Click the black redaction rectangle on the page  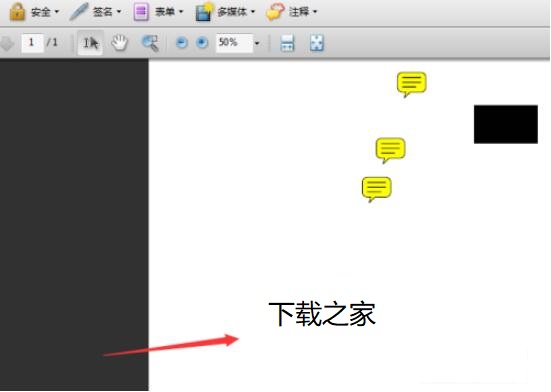tap(506, 124)
